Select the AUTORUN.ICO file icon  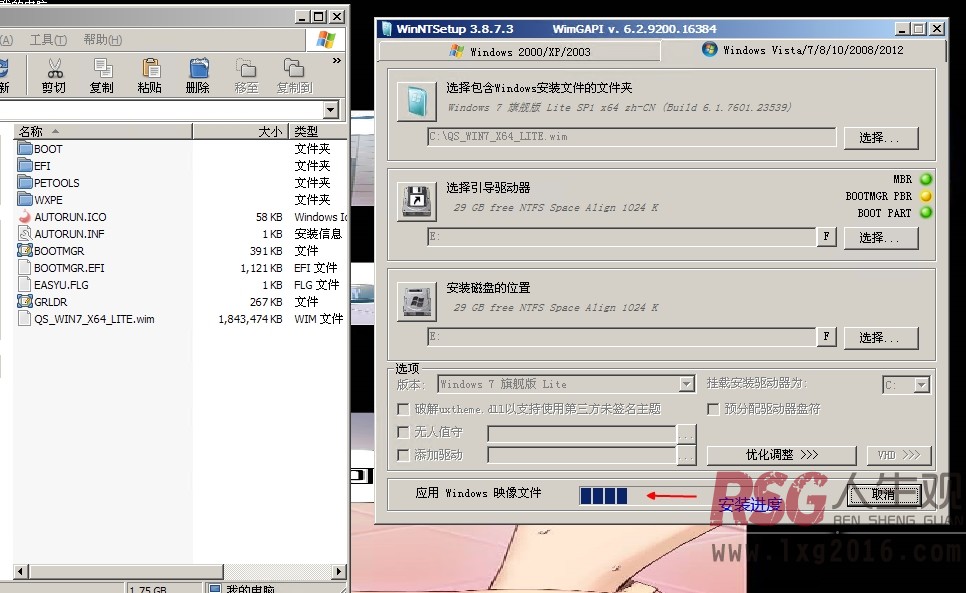pyautogui.click(x=25, y=217)
